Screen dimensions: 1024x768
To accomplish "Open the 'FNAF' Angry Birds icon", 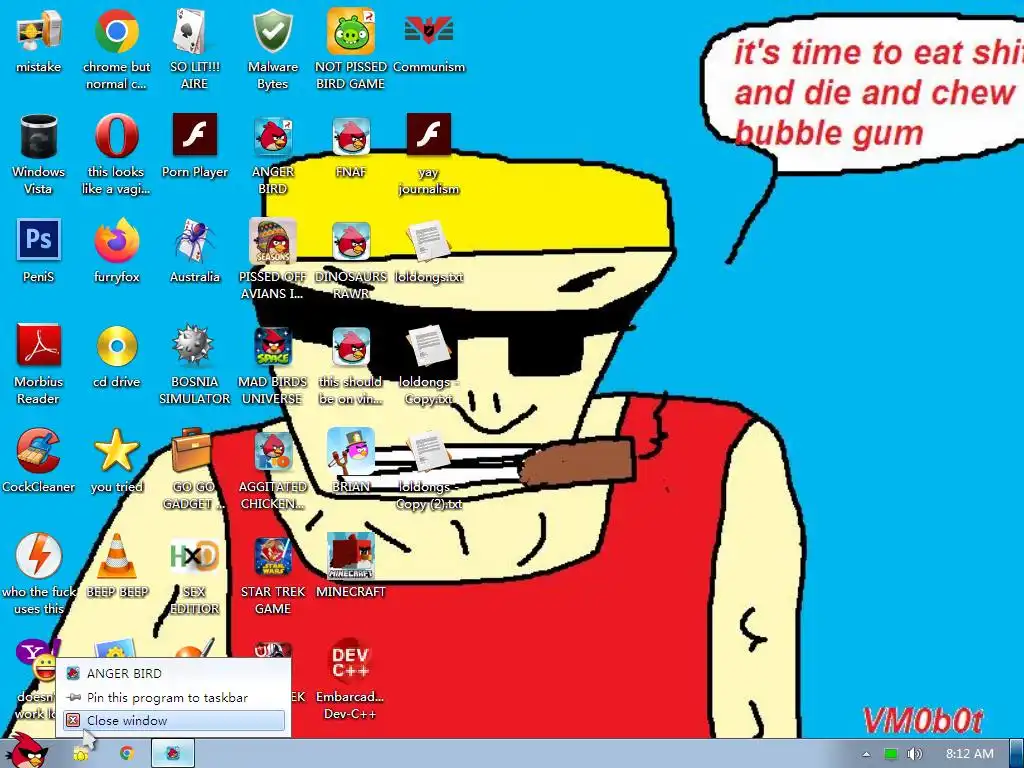I will pos(351,146).
